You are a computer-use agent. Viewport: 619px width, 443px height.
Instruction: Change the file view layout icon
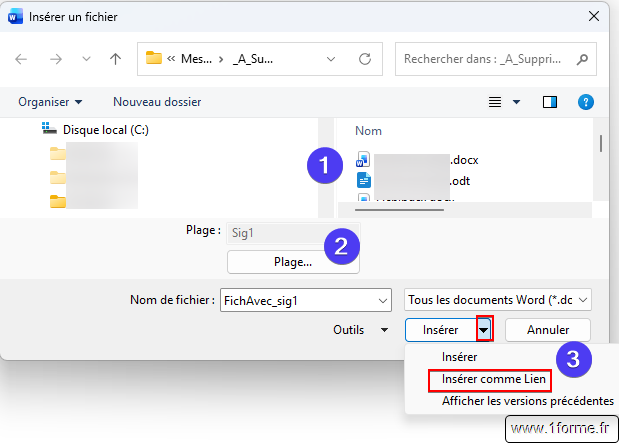click(495, 102)
